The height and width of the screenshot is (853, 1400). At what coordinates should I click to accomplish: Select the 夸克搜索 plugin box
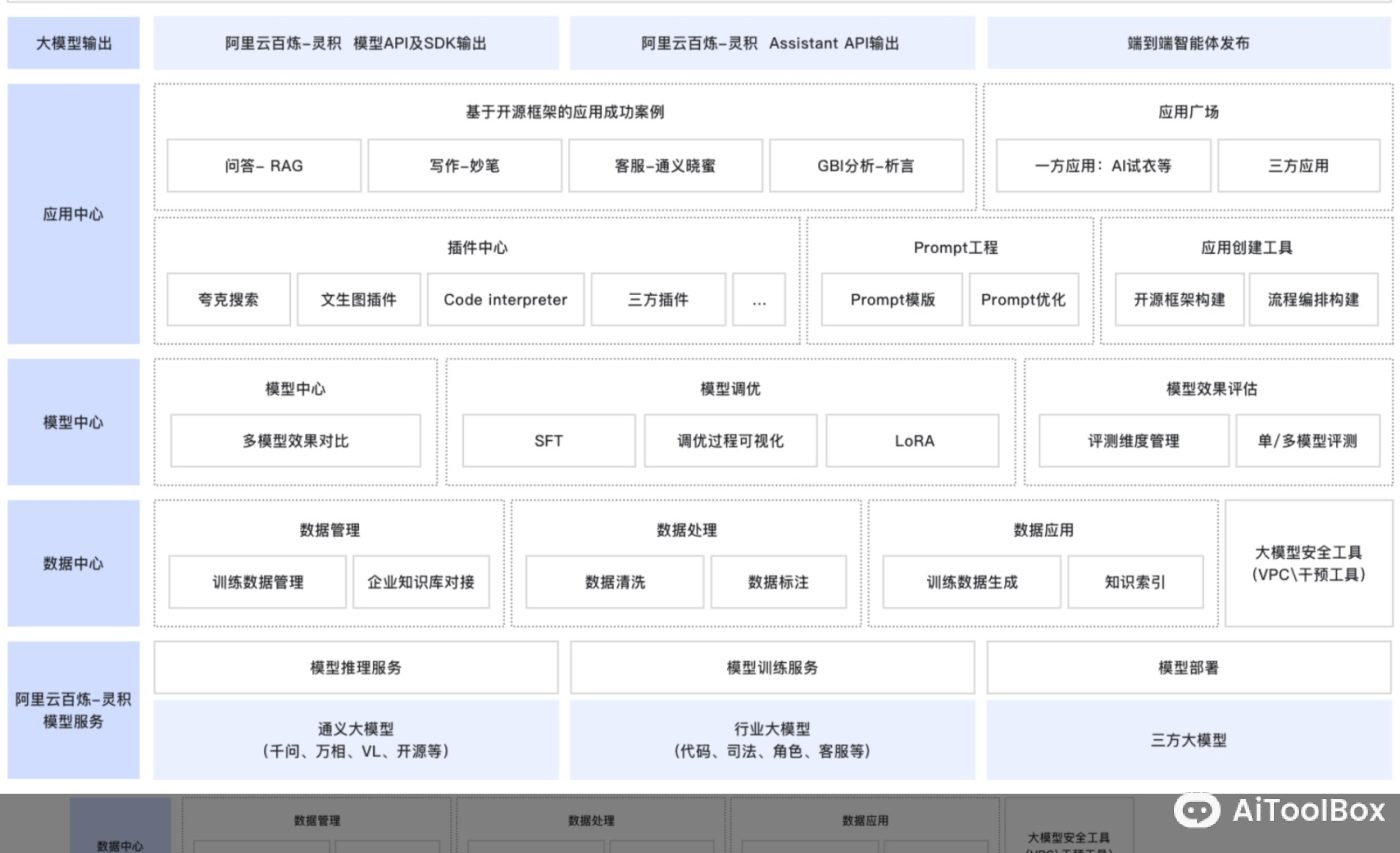(x=229, y=299)
